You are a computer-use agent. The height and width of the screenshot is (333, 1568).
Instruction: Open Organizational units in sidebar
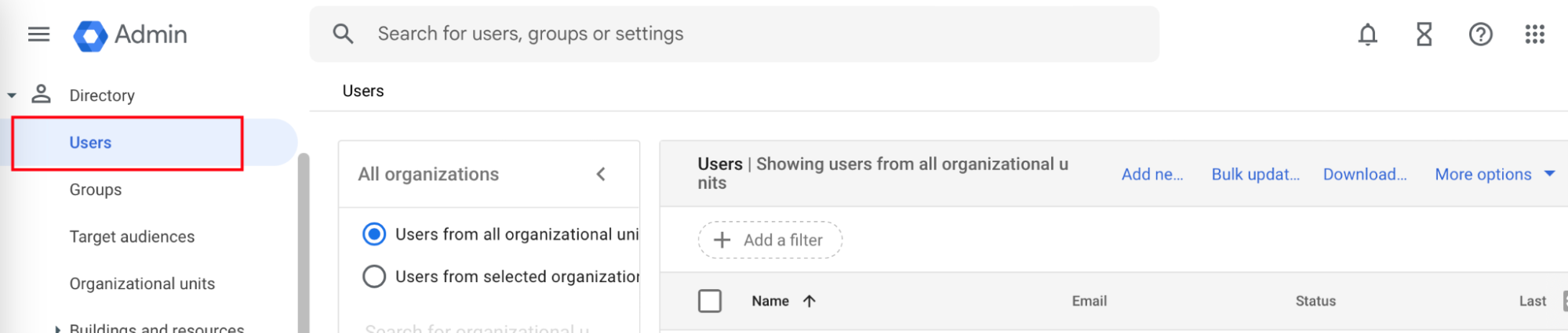(x=142, y=284)
